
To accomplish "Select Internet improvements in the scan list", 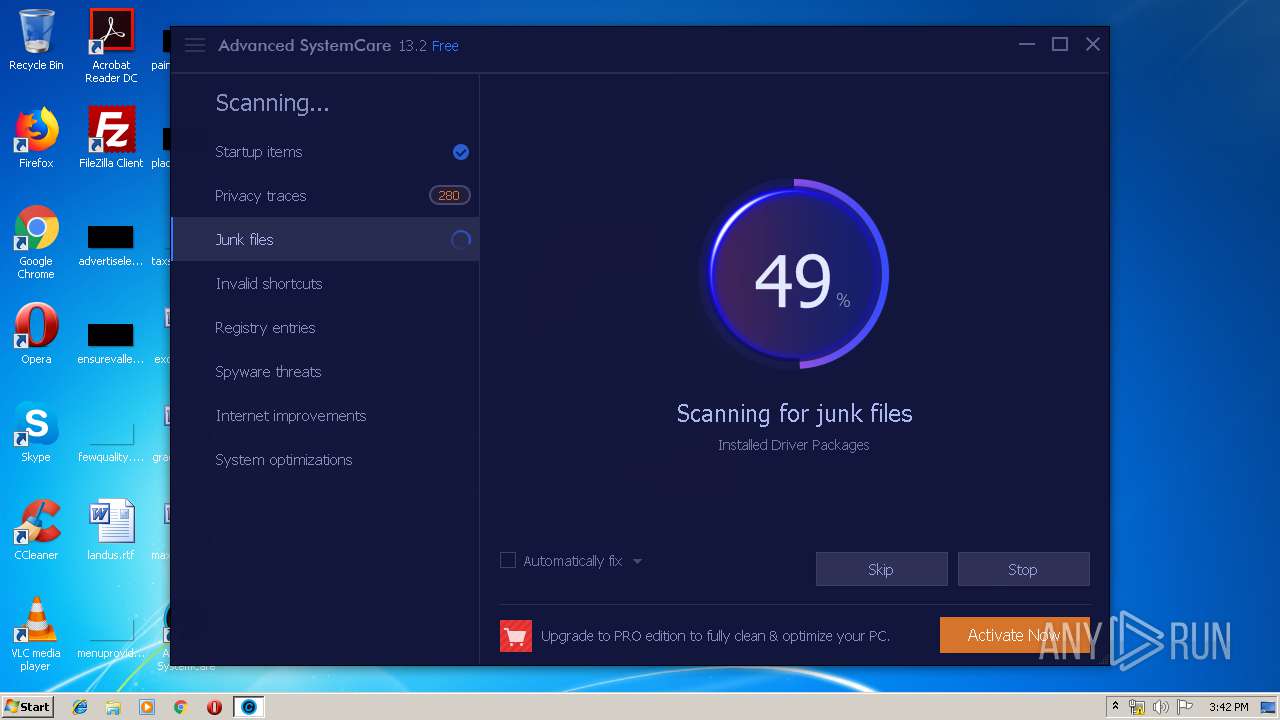I will 325,416.
